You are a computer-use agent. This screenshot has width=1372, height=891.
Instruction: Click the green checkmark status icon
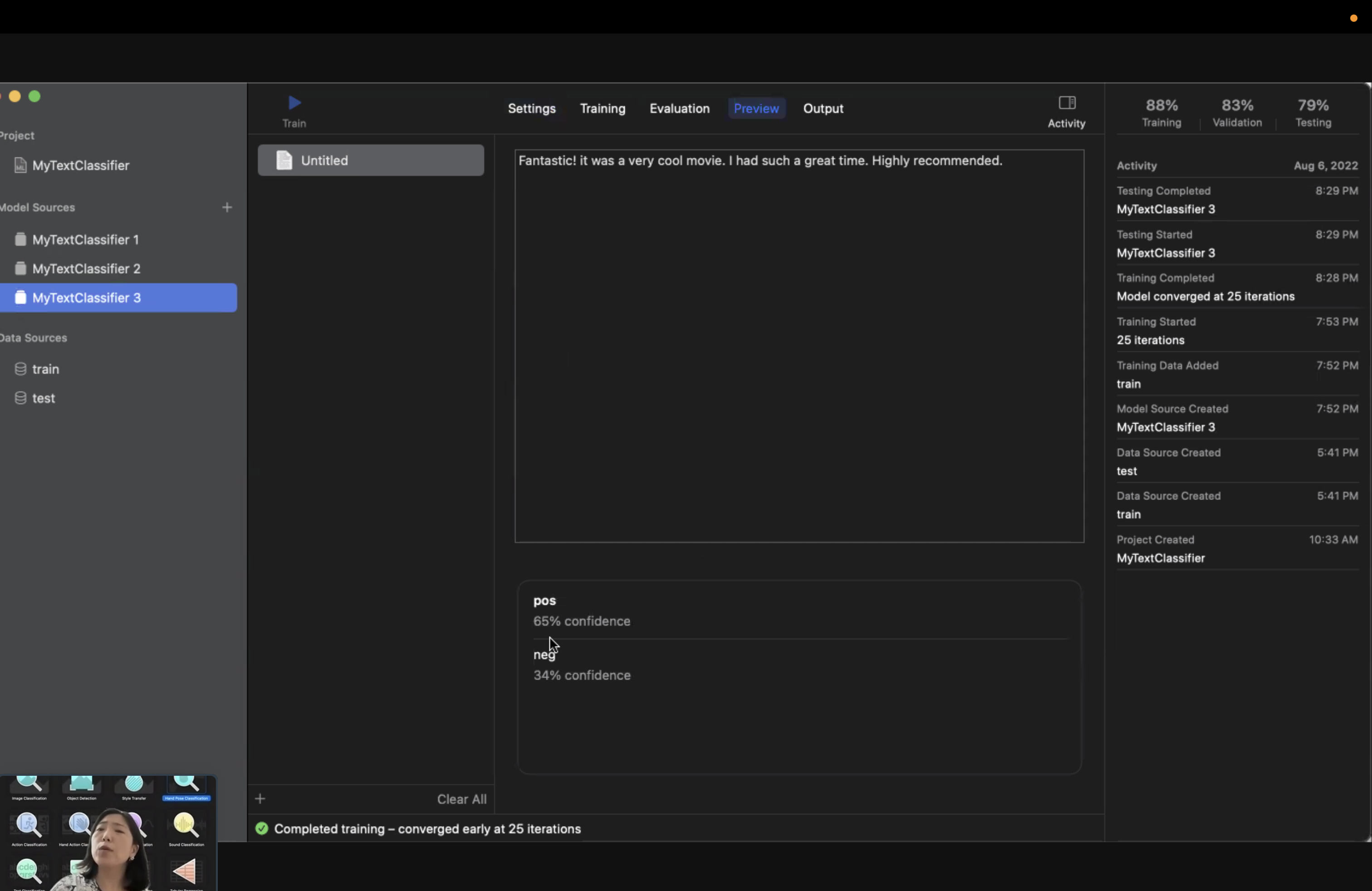click(262, 829)
